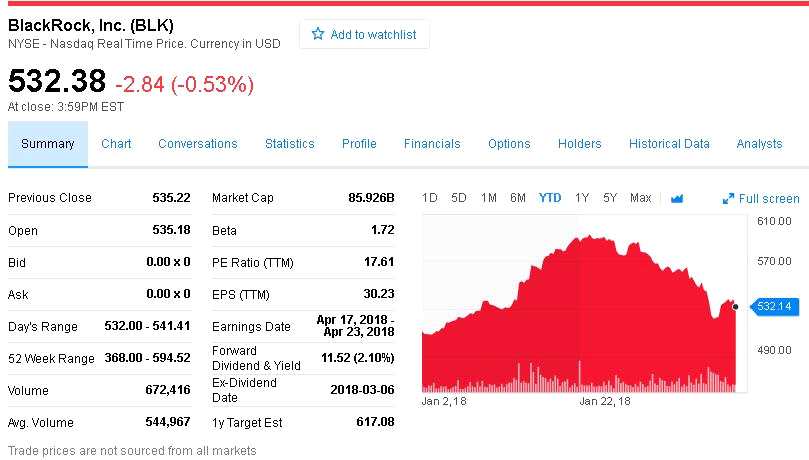
Task: Click the Full screen expand arrows icon
Action: tap(728, 199)
